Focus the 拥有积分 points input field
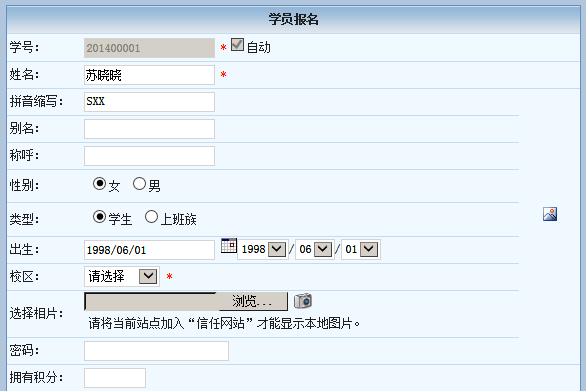586x391 pixels. [x=115, y=378]
